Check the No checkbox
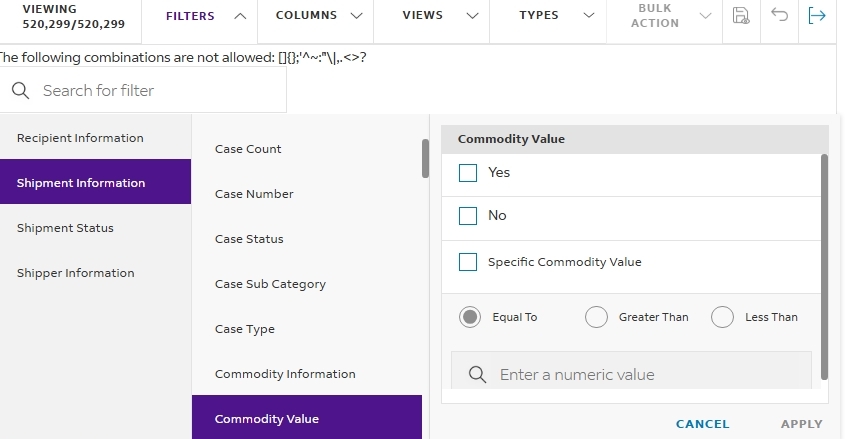This screenshot has width=851, height=439. point(468,216)
